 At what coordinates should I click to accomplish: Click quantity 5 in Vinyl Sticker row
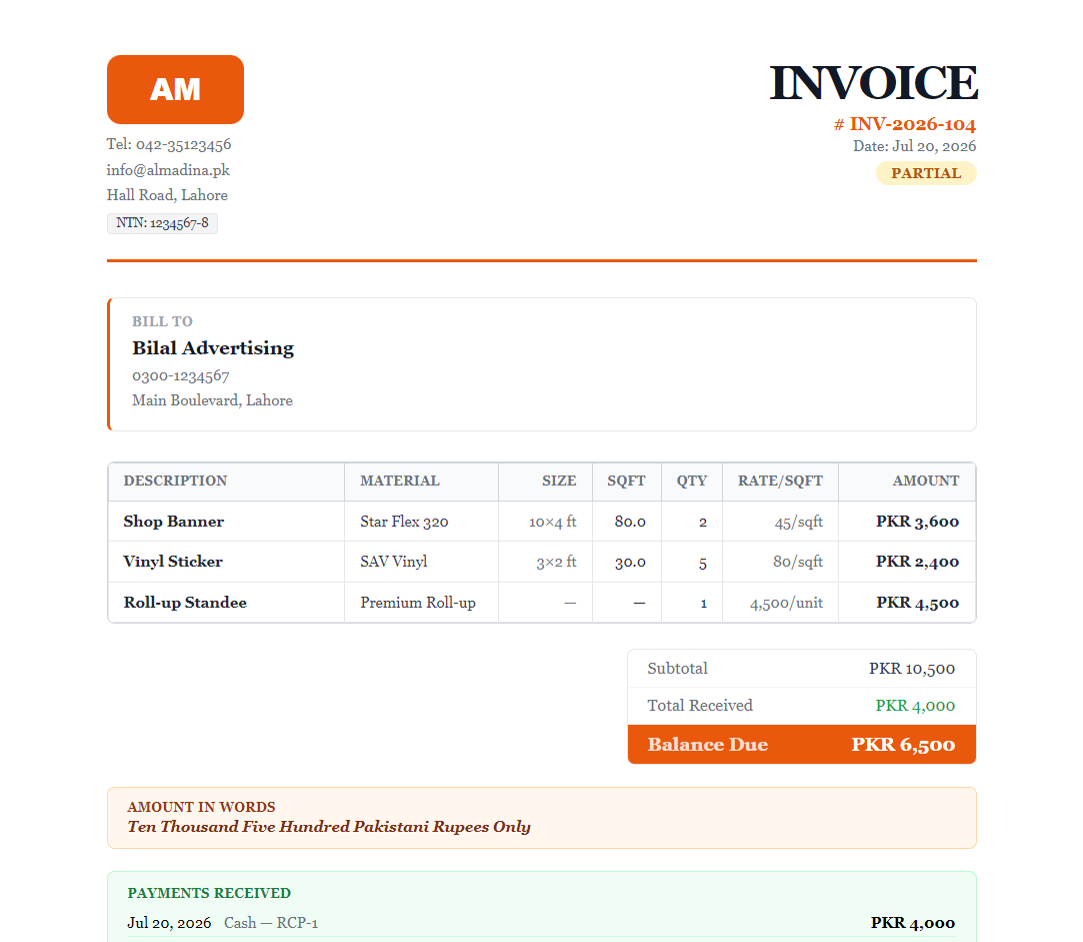coord(702,562)
